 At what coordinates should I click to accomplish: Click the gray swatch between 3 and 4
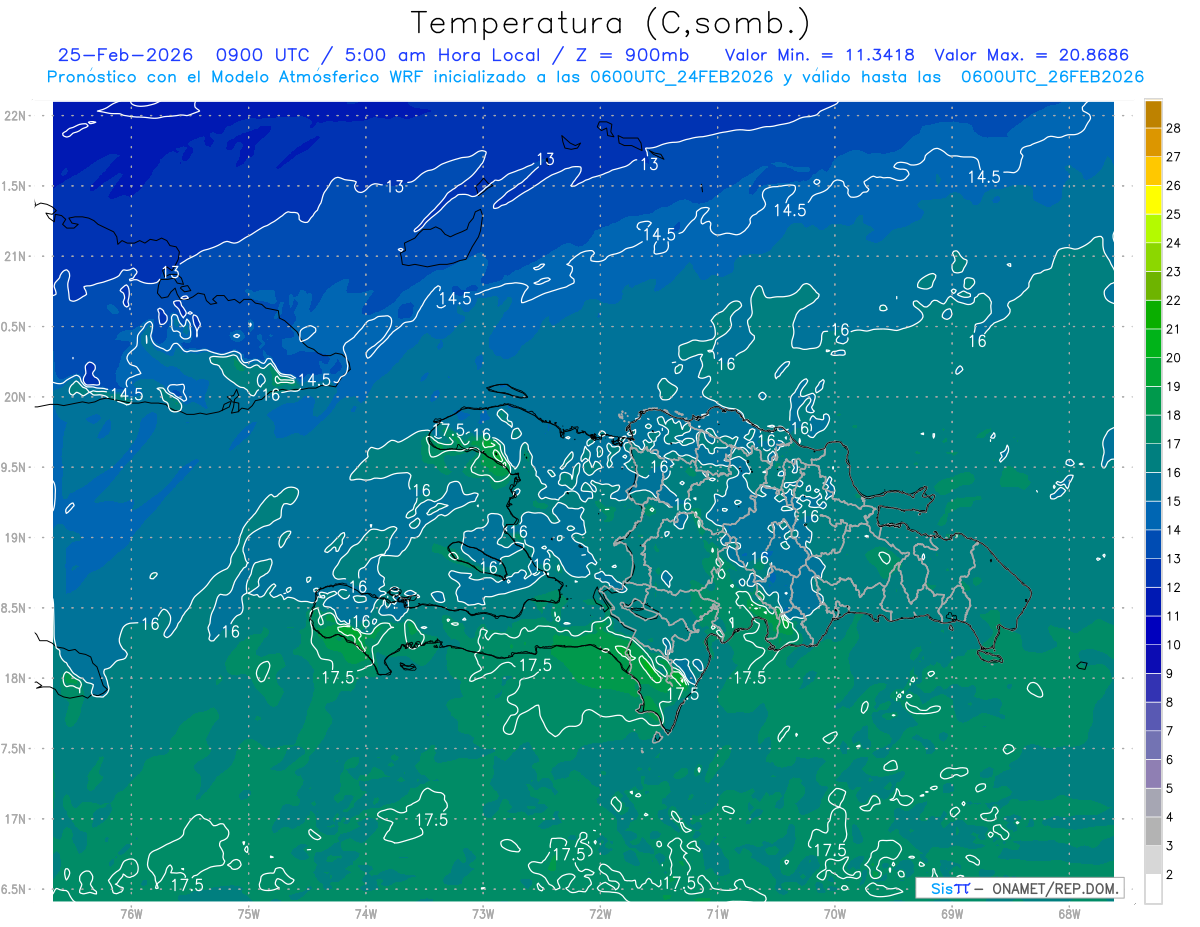1153,832
